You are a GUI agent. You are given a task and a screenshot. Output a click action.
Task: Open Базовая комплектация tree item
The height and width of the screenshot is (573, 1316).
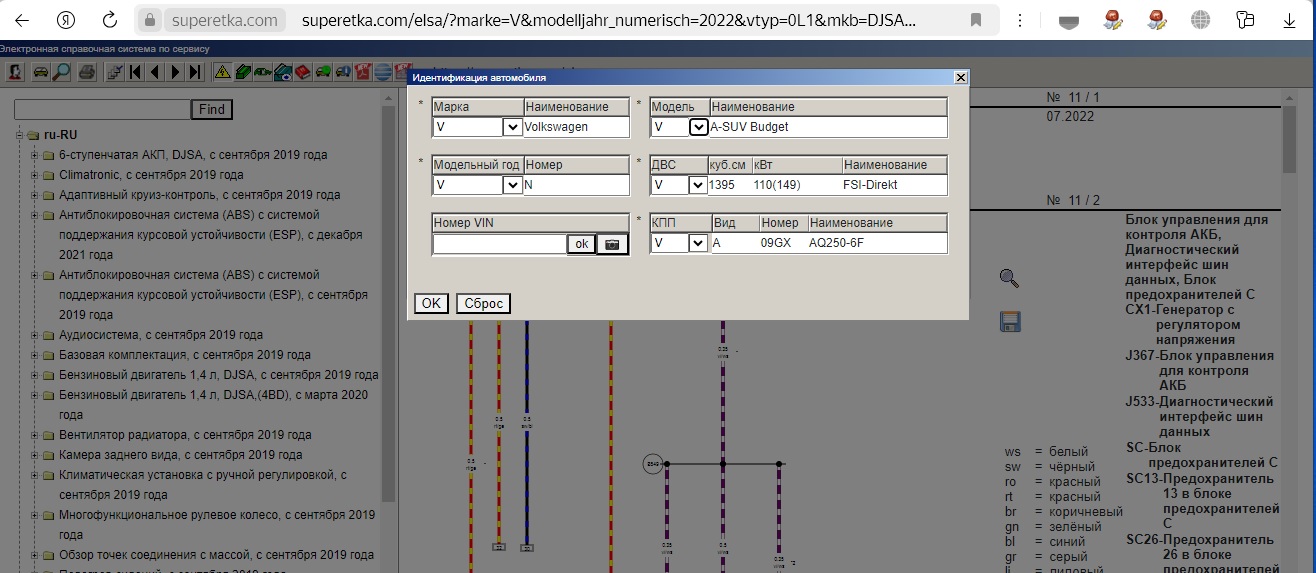pos(185,355)
